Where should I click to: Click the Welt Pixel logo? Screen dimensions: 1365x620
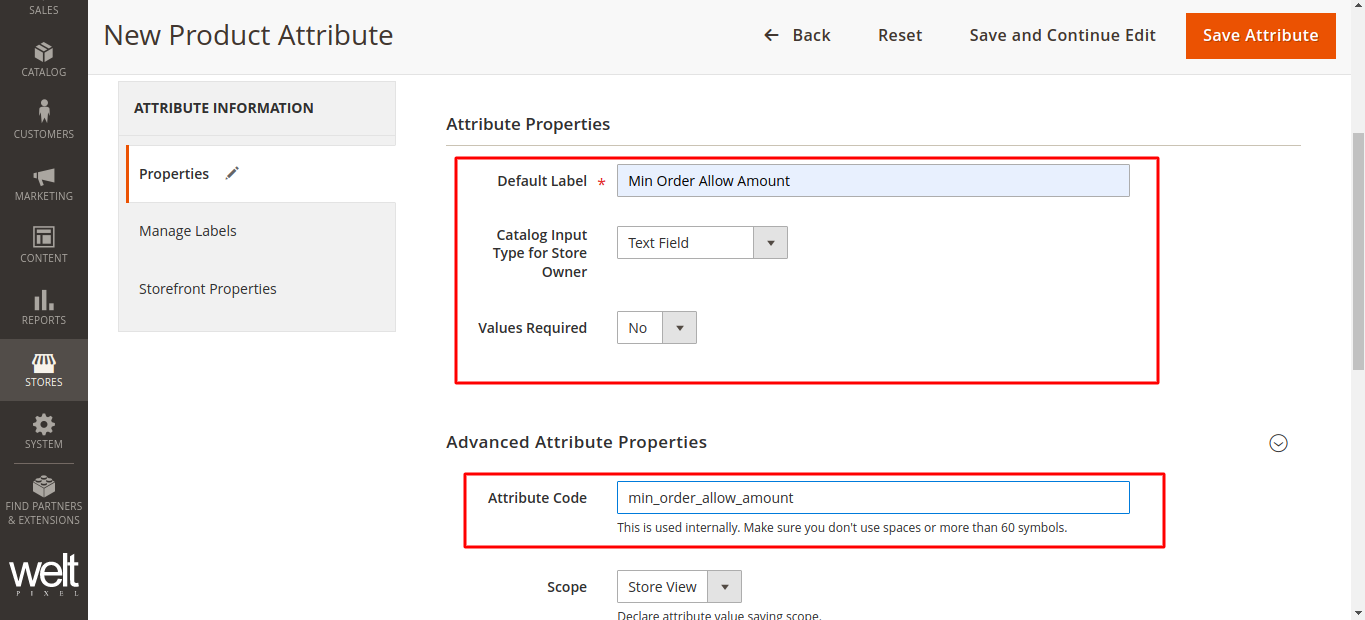pyautogui.click(x=43, y=576)
